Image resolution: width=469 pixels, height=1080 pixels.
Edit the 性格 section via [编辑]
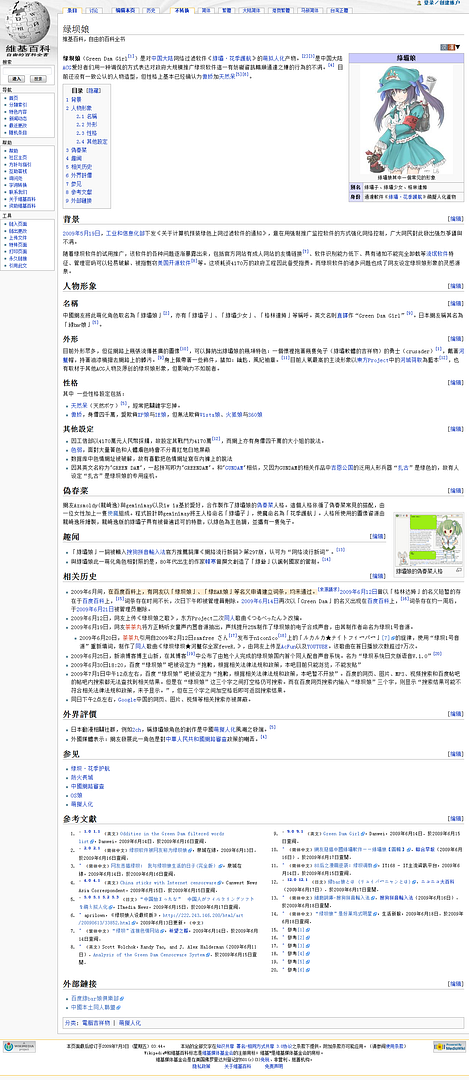click(x=455, y=382)
